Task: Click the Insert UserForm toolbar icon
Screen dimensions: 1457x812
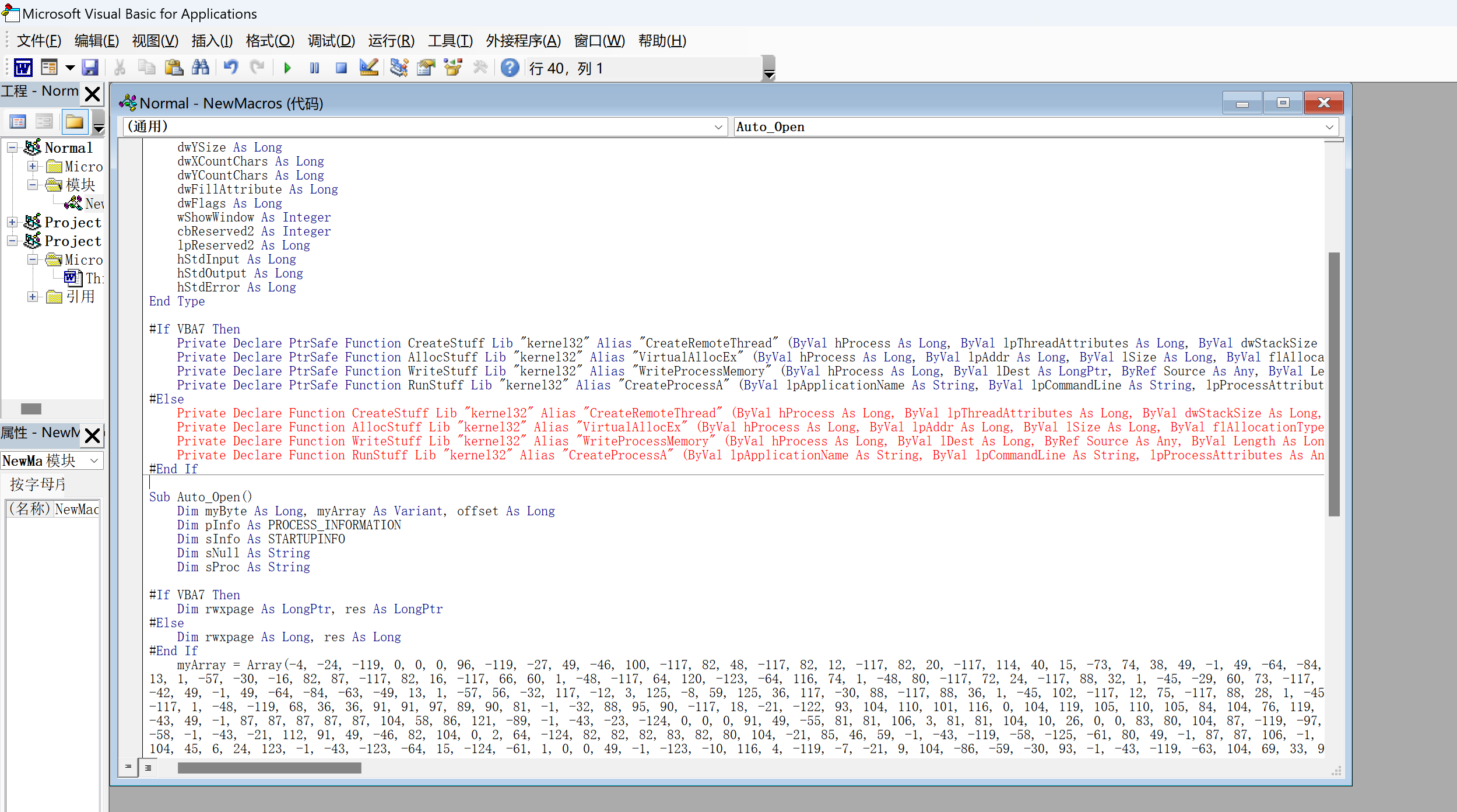Action: (50, 68)
